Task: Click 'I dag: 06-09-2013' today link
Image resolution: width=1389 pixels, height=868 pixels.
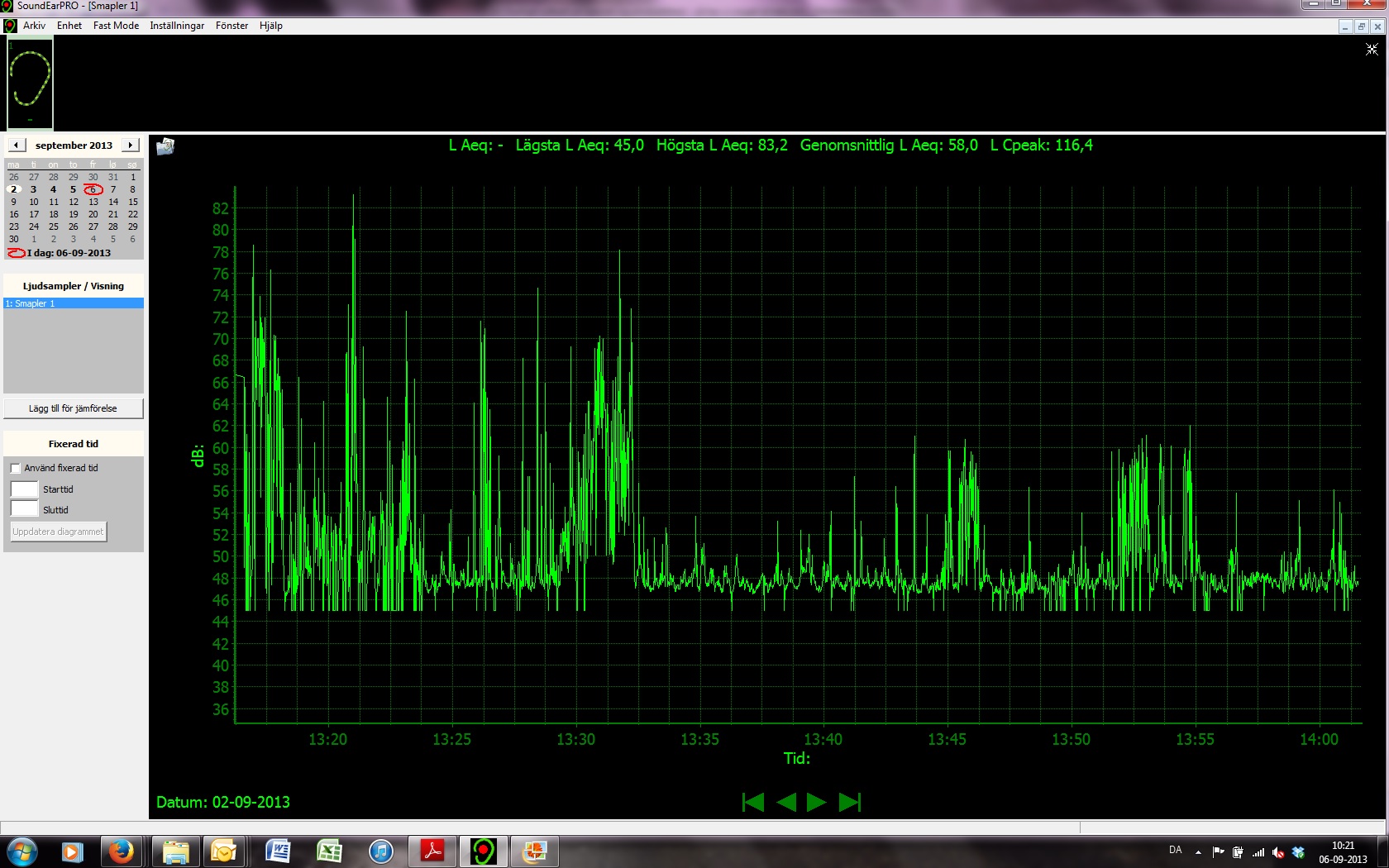Action: click(x=69, y=253)
